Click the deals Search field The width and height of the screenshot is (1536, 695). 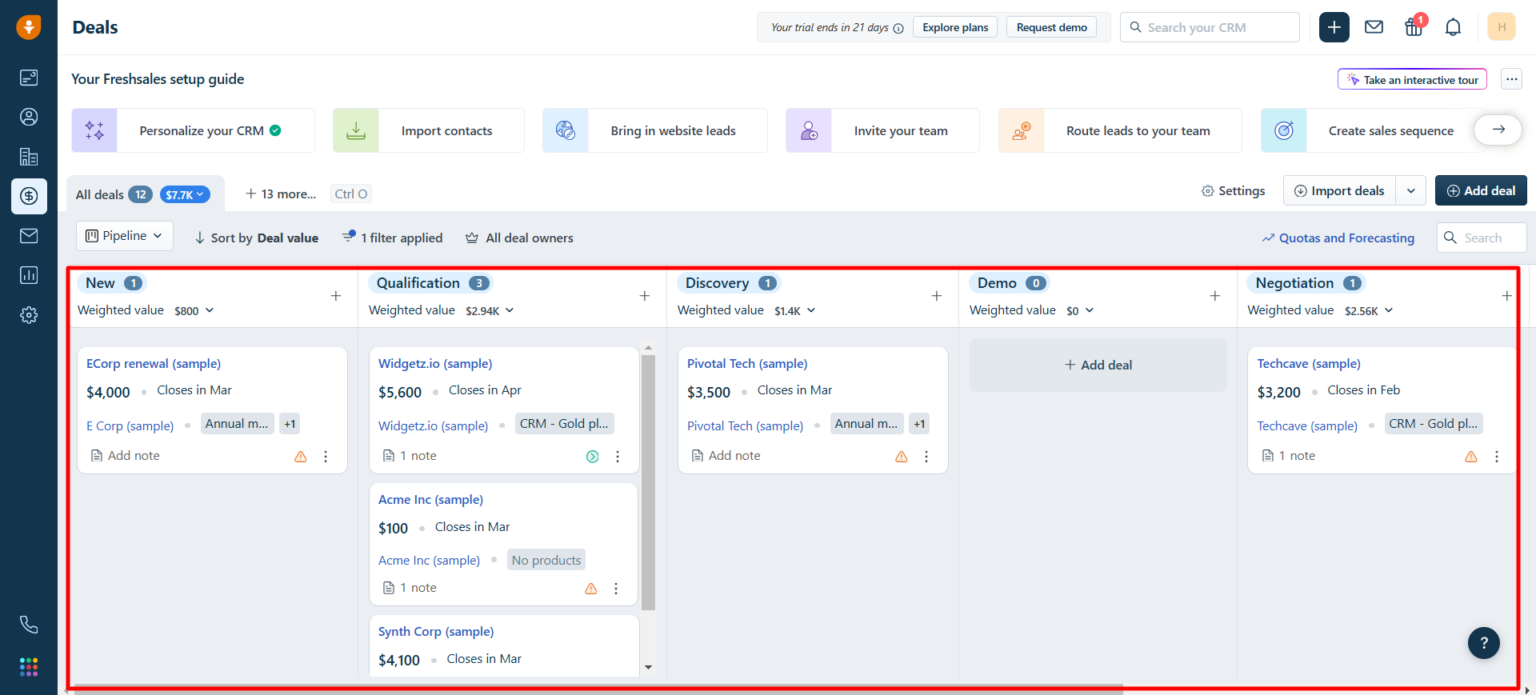[1482, 238]
